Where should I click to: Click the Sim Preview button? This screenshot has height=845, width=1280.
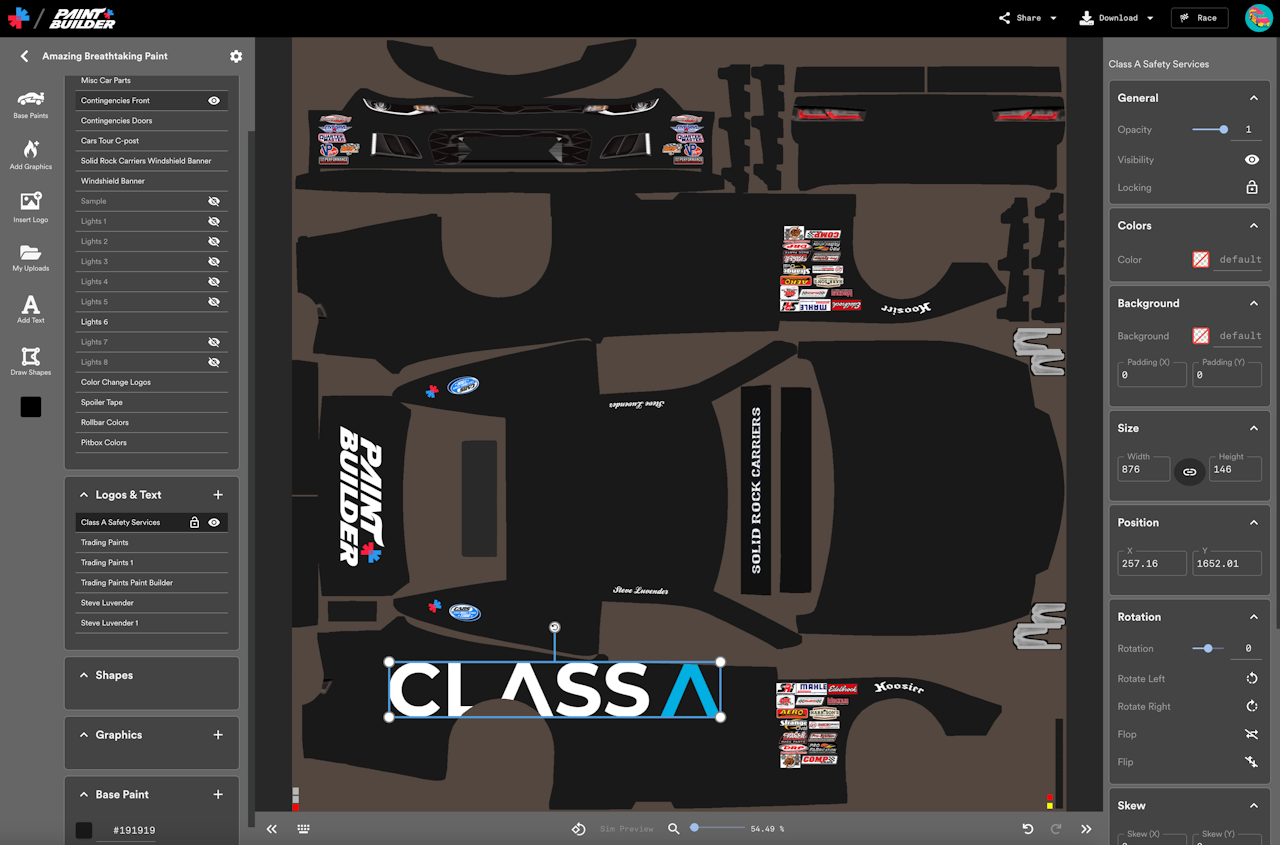[615, 829]
